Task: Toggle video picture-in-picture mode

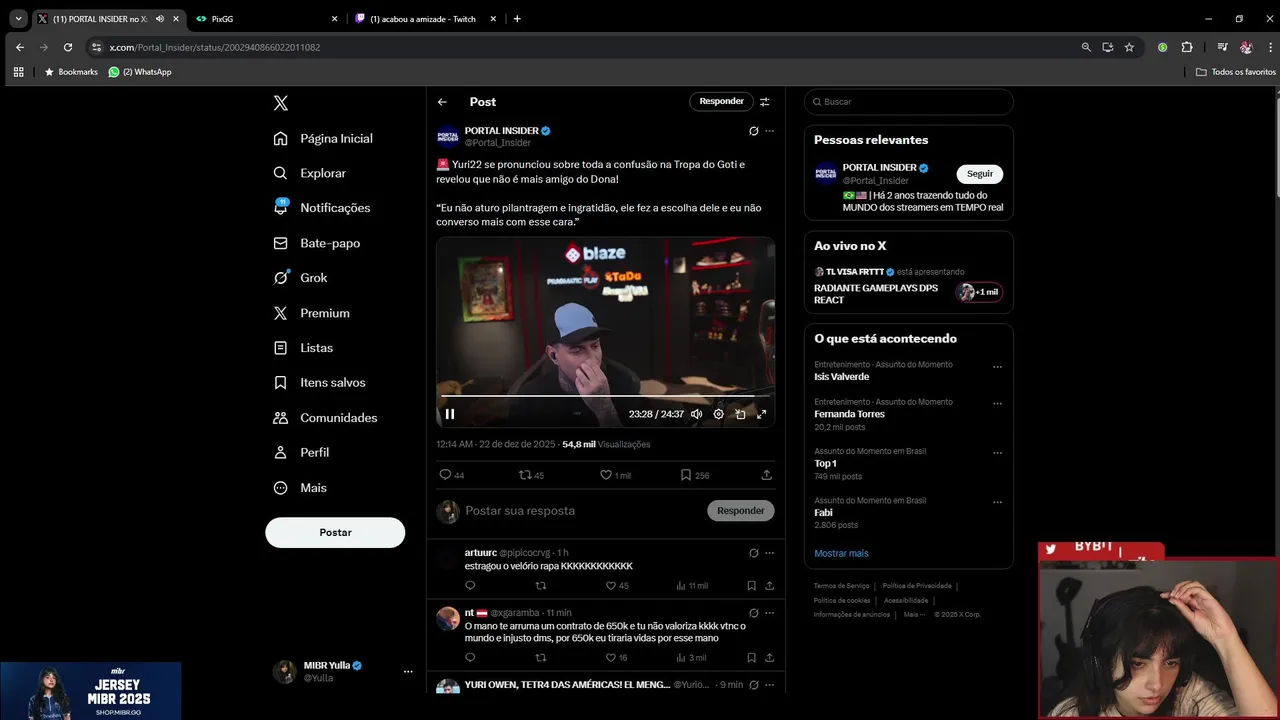Action: click(740, 414)
